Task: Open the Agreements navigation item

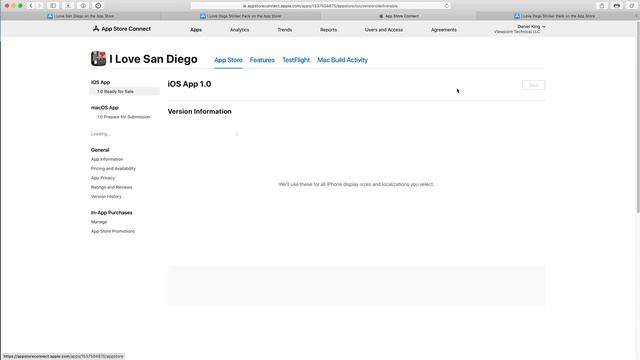Action: tap(444, 30)
